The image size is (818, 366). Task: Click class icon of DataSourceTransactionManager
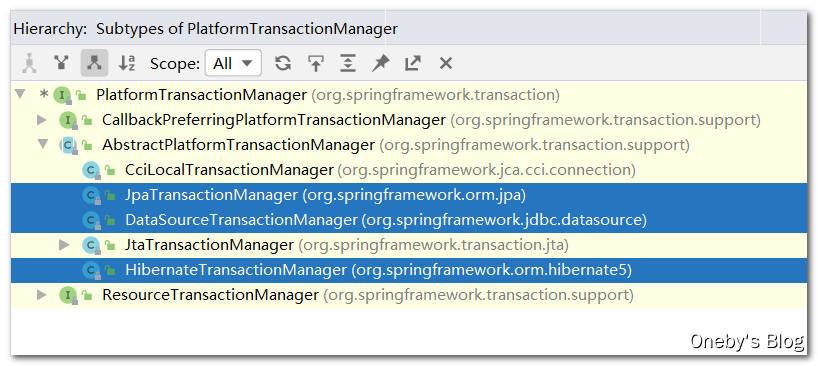pyautogui.click(x=91, y=220)
